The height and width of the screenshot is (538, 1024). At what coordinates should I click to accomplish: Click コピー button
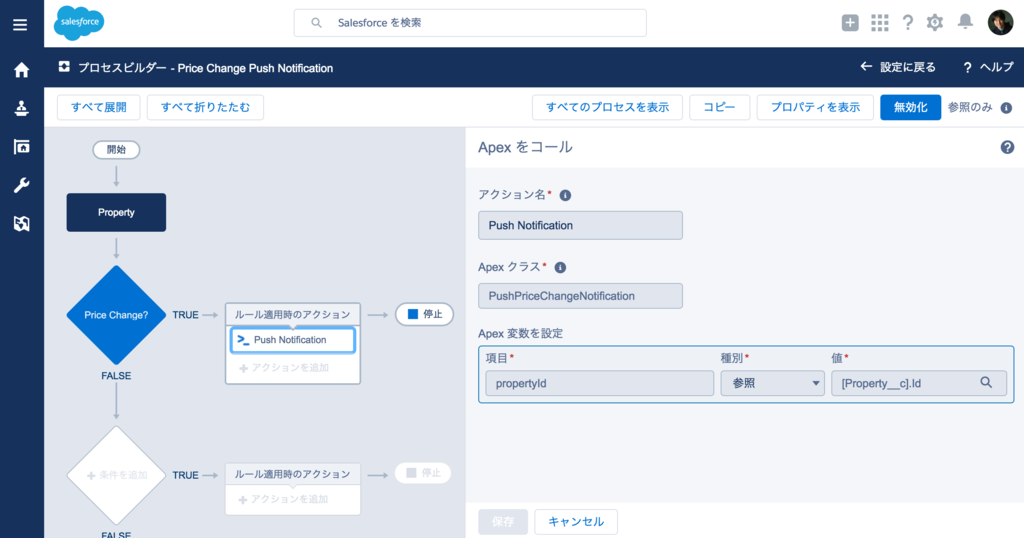[x=720, y=108]
